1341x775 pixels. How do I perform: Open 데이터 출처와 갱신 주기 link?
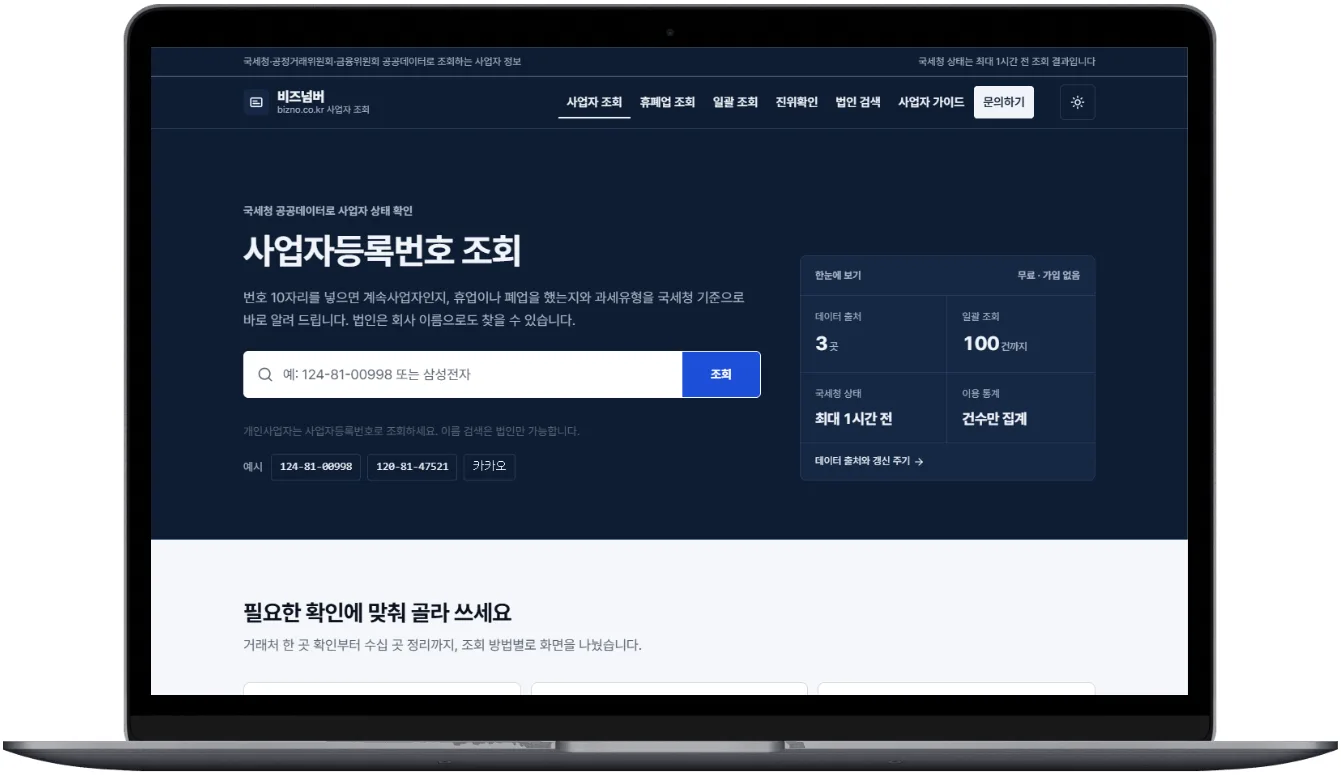[x=869, y=462]
